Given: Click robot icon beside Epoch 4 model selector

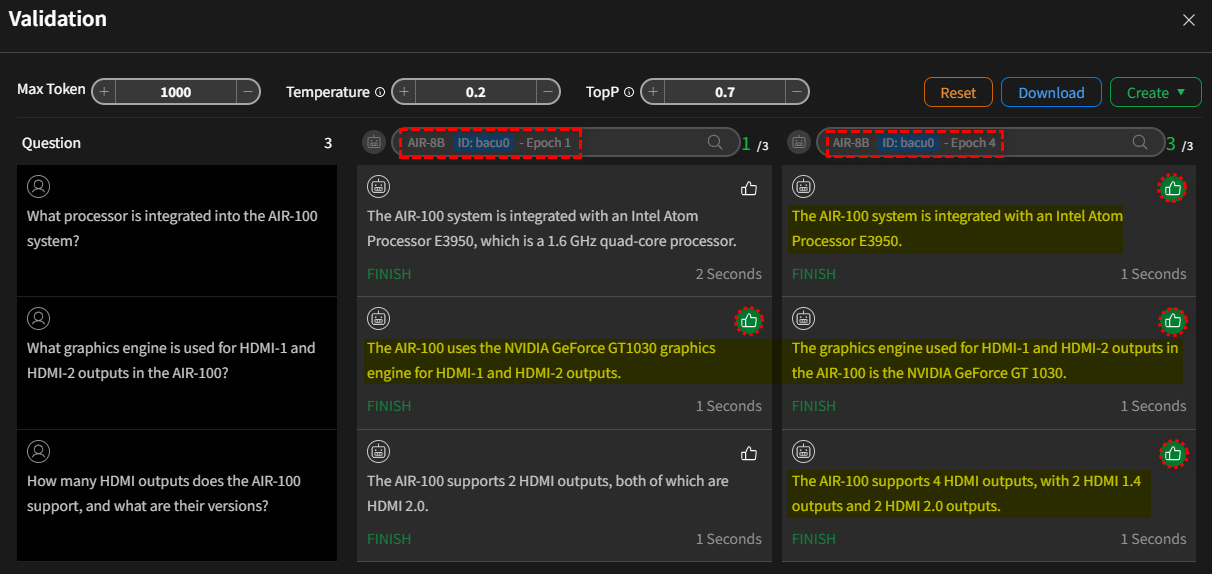Looking at the screenshot, I should pyautogui.click(x=799, y=143).
